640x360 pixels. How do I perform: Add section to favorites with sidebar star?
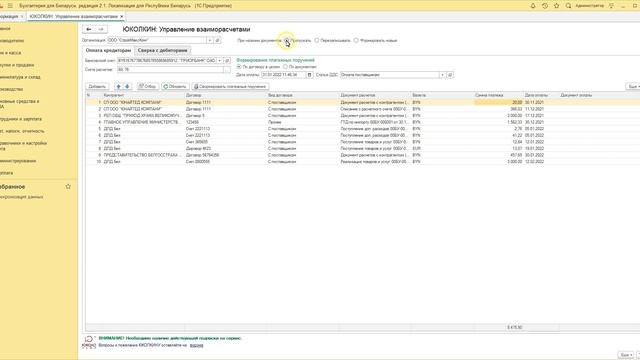pyautogui.click(x=68, y=187)
